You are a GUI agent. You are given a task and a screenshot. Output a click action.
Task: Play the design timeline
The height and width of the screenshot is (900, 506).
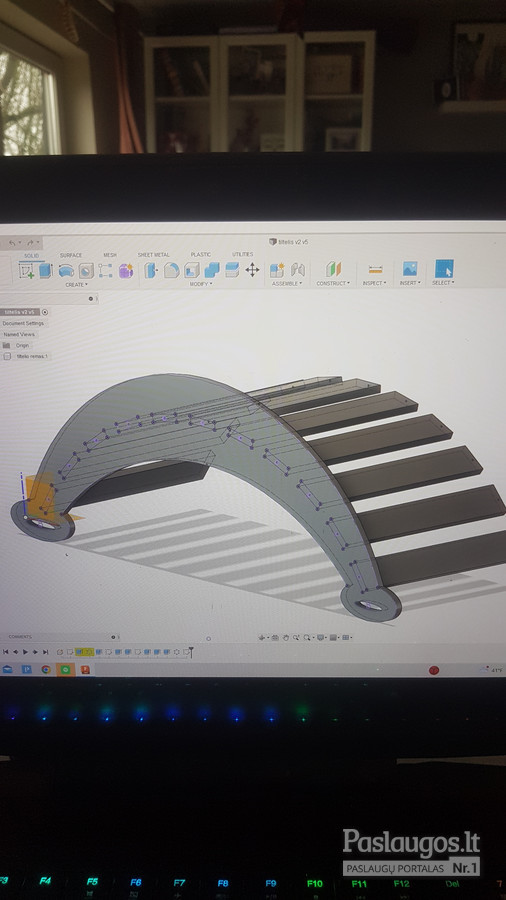25,652
